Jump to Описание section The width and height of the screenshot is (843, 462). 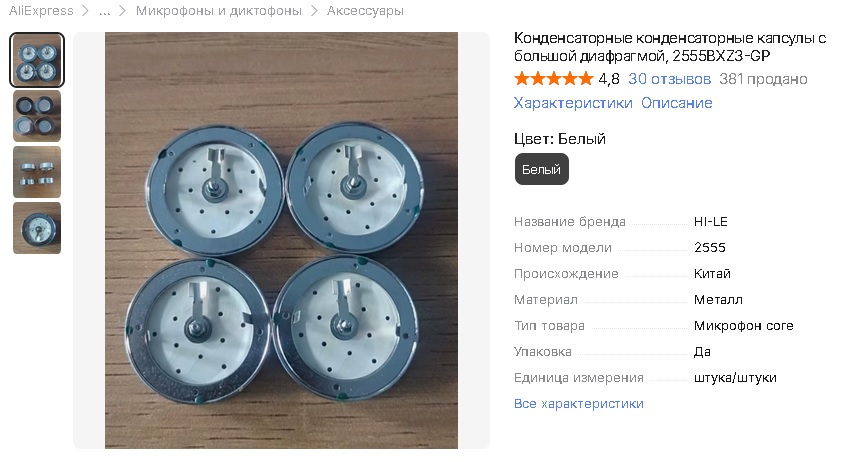676,103
